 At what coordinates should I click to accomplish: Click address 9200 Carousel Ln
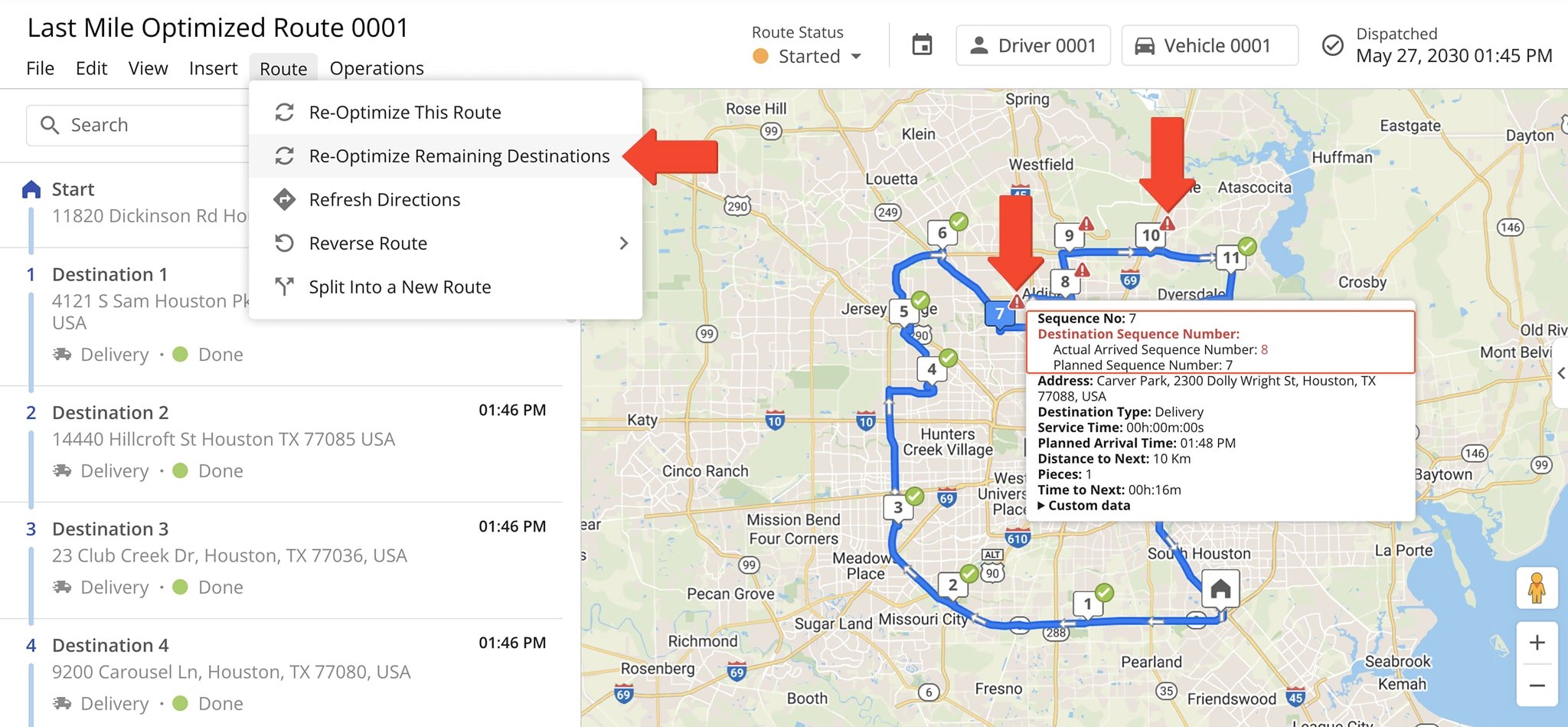(231, 673)
